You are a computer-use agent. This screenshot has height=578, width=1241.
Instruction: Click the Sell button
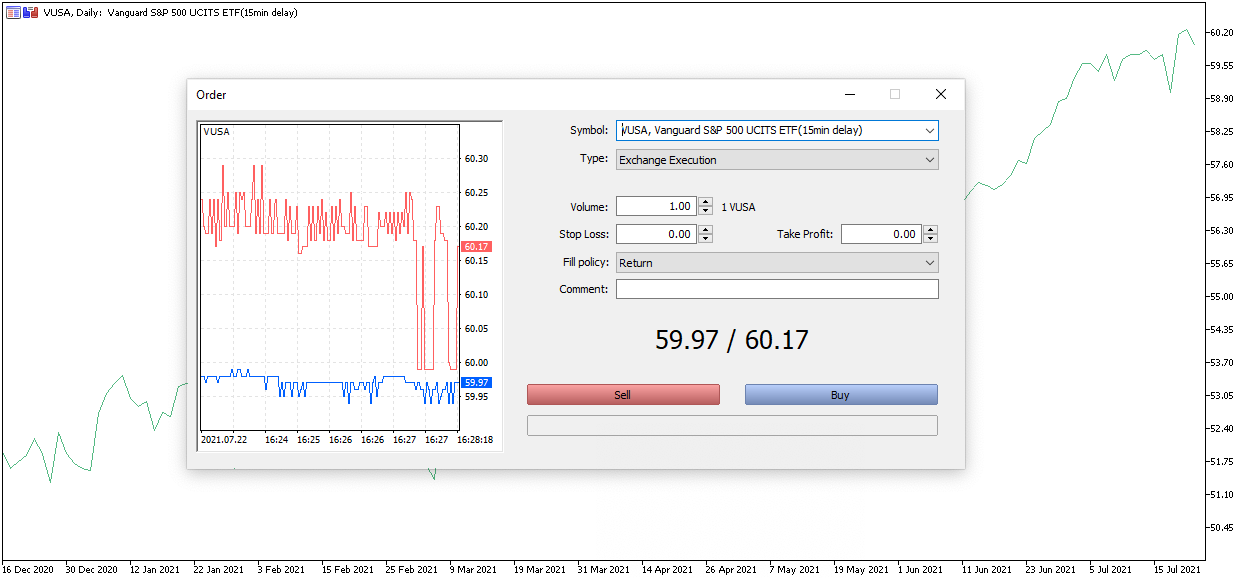[x=623, y=395]
